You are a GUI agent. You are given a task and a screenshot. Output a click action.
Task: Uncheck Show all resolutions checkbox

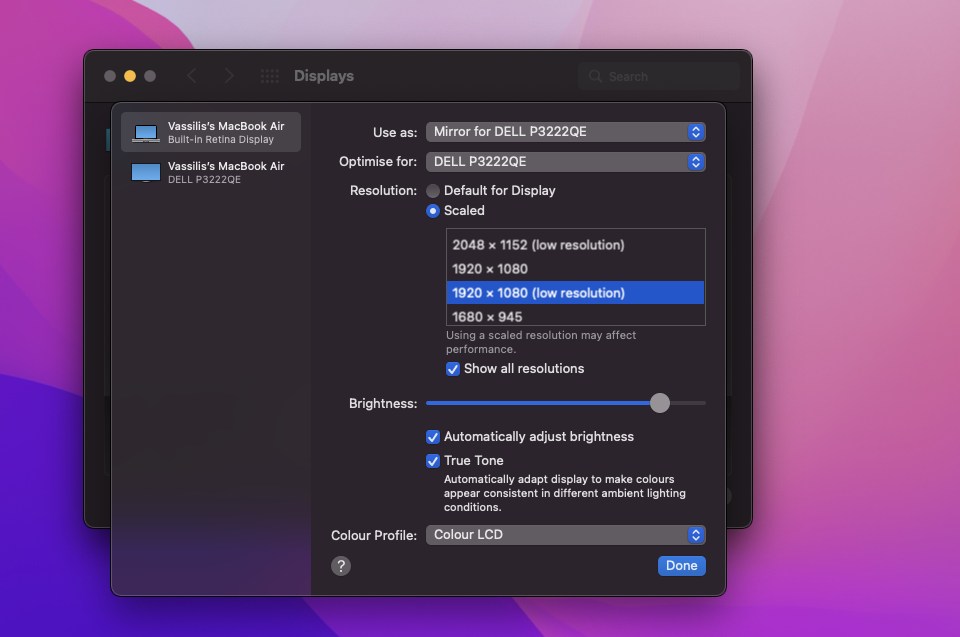(x=453, y=369)
